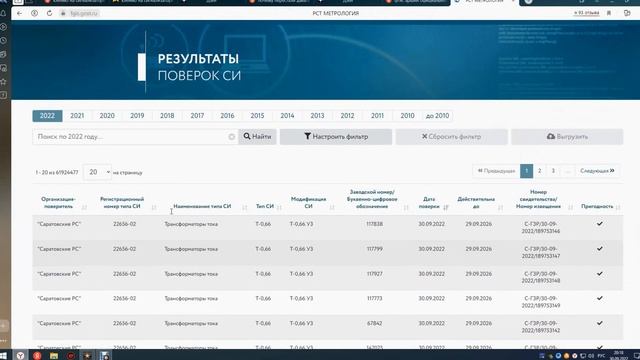Click factory number 117838 cell
This screenshot has width=640, height=360.
[x=374, y=224]
